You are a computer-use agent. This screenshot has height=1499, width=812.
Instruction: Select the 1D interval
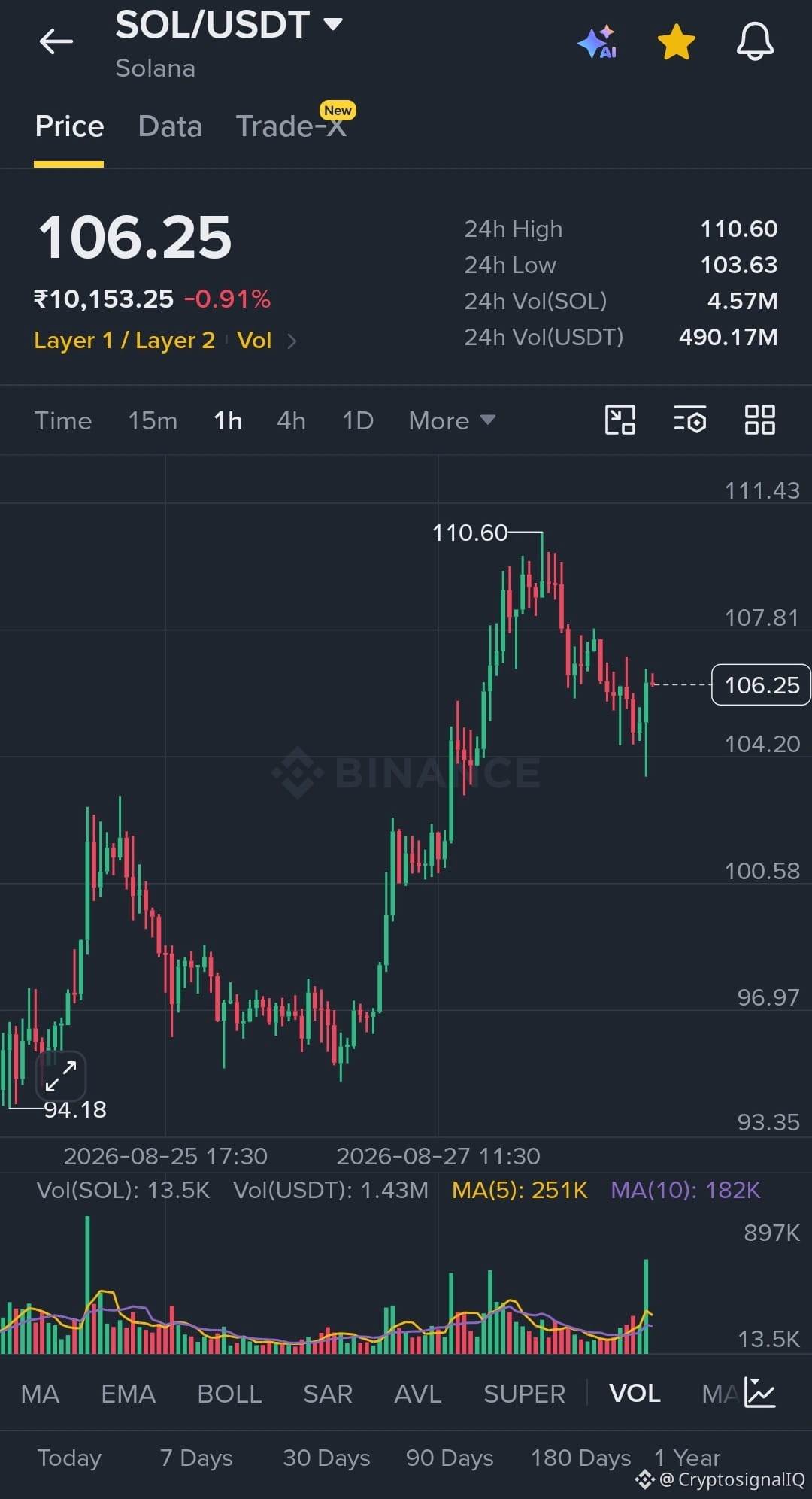point(358,420)
